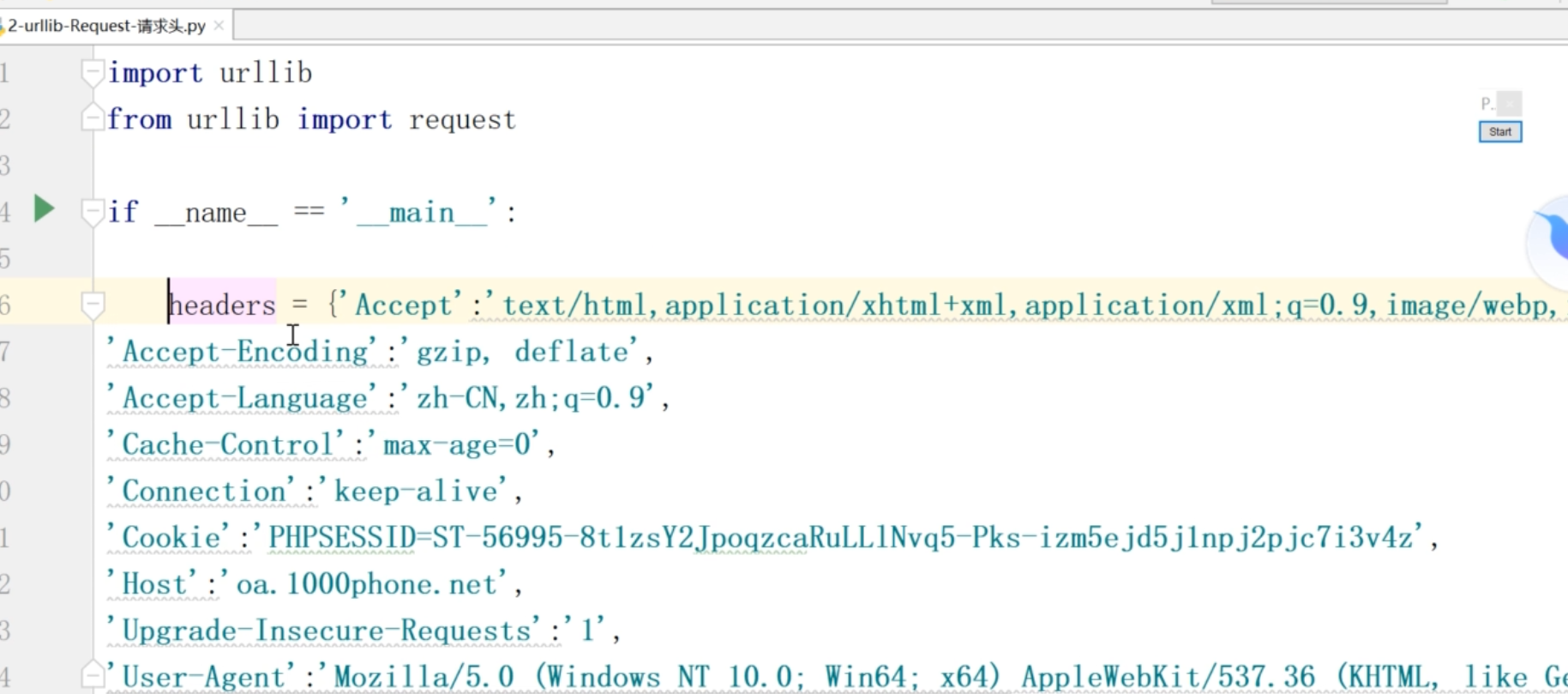Viewport: 1568px width, 694px height.
Task: Toggle the fold marker on 'from urllib import request'
Action: [x=93, y=118]
